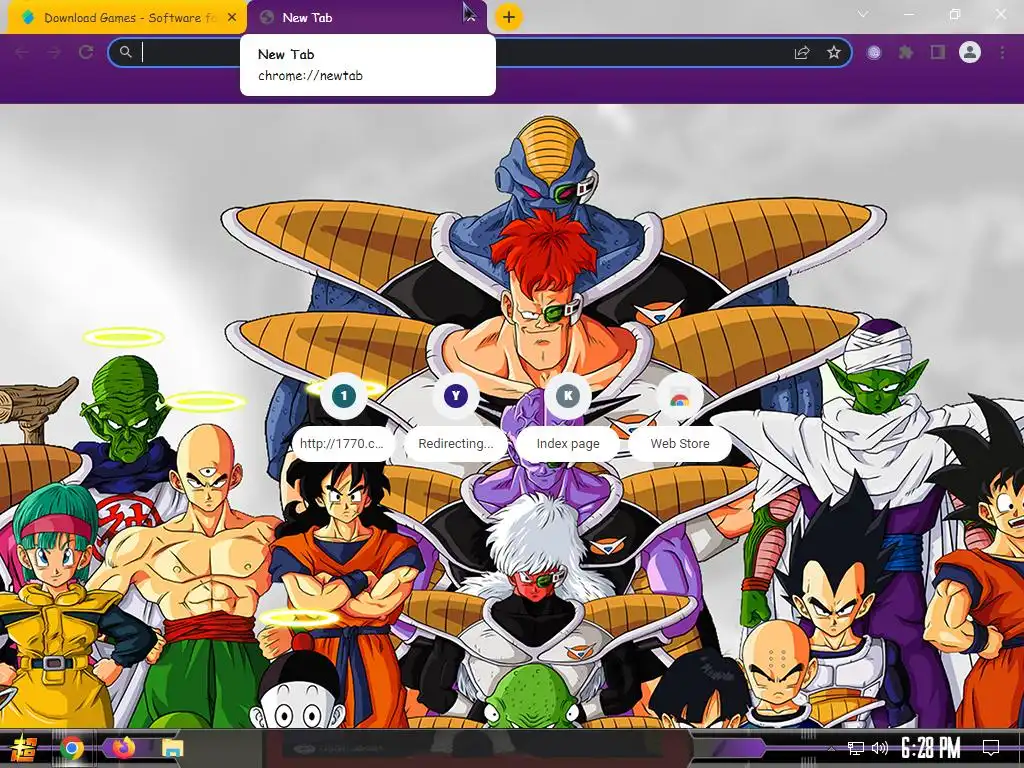Click the http://1770.c... label
The height and width of the screenshot is (768, 1024).
tap(342, 443)
